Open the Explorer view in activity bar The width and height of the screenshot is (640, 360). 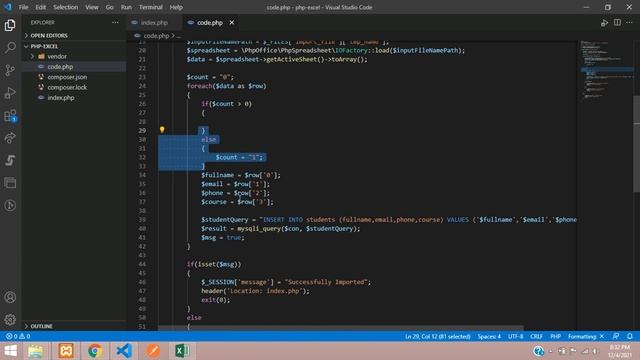tap(10, 25)
